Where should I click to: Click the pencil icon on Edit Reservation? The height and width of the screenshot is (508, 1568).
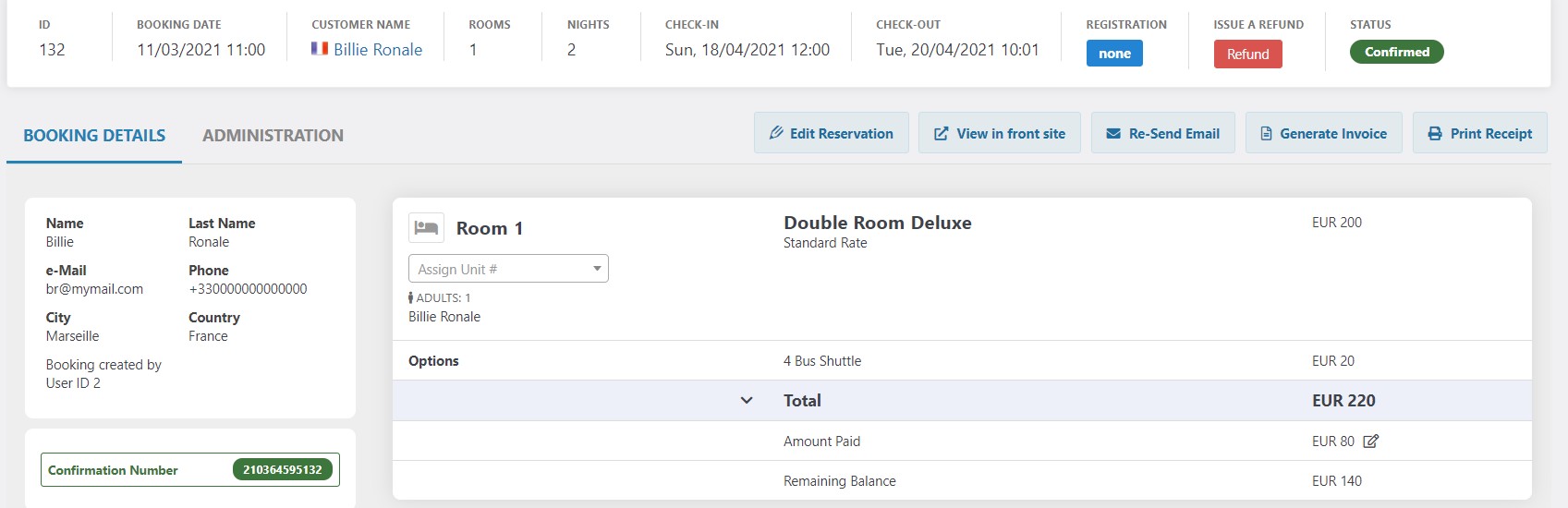pos(776,133)
